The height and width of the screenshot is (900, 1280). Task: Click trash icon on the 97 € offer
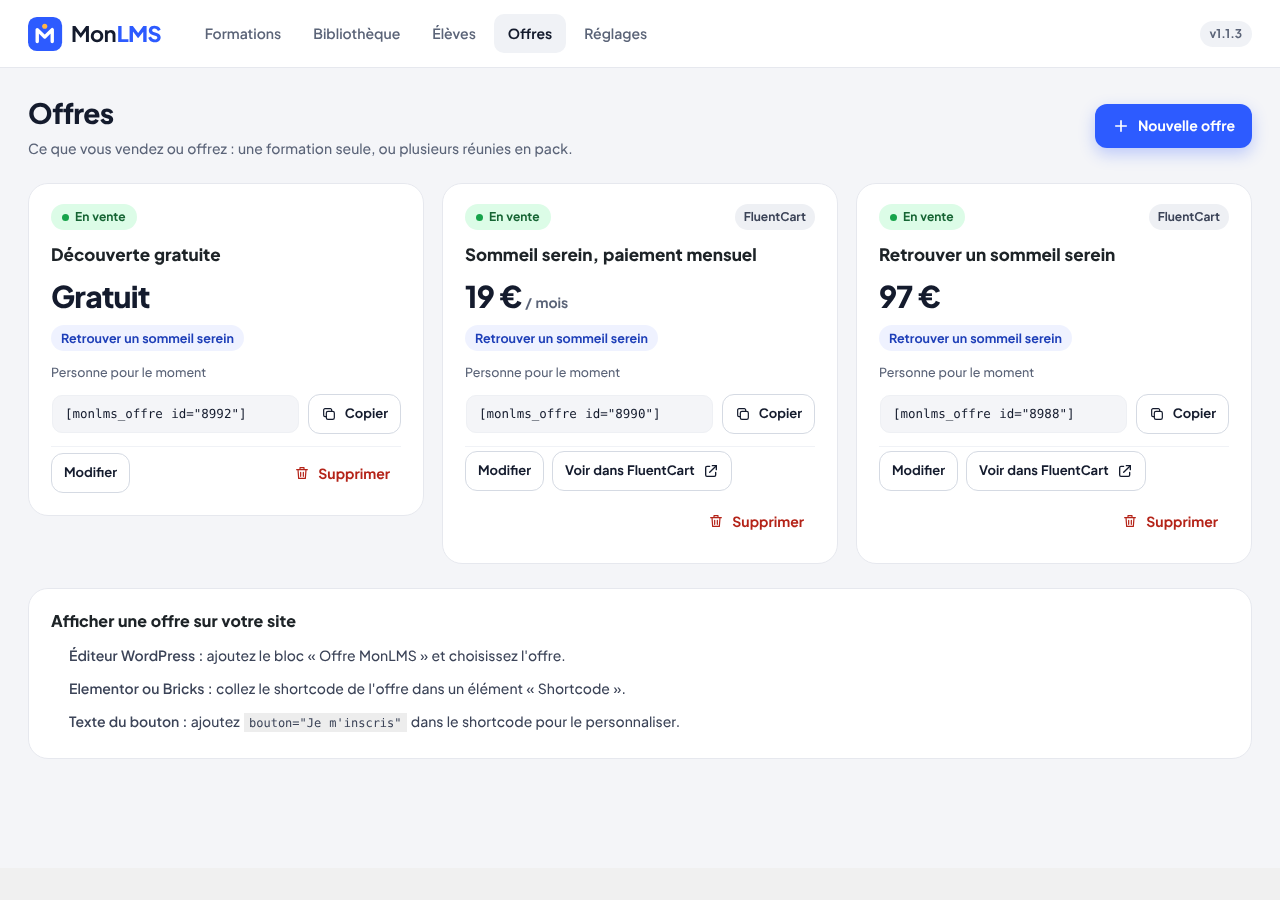point(1130,521)
